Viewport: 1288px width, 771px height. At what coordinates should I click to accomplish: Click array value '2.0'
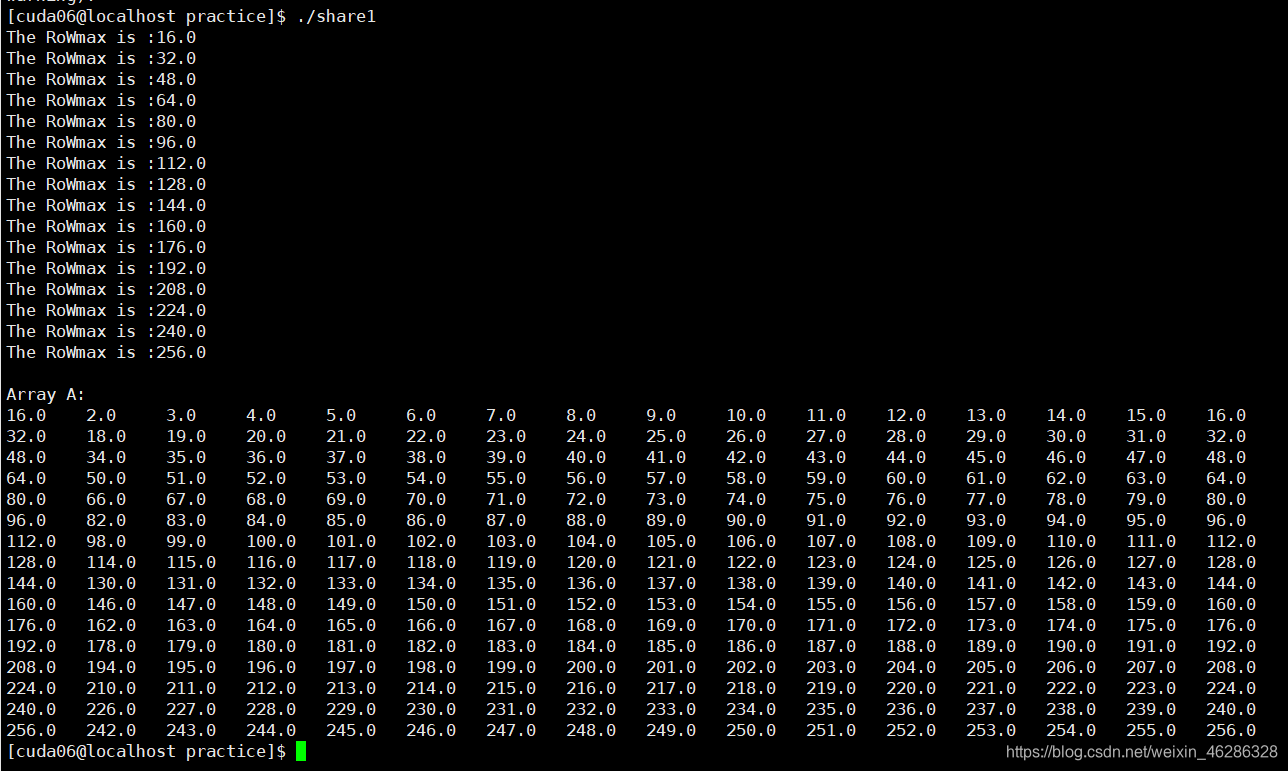(101, 416)
